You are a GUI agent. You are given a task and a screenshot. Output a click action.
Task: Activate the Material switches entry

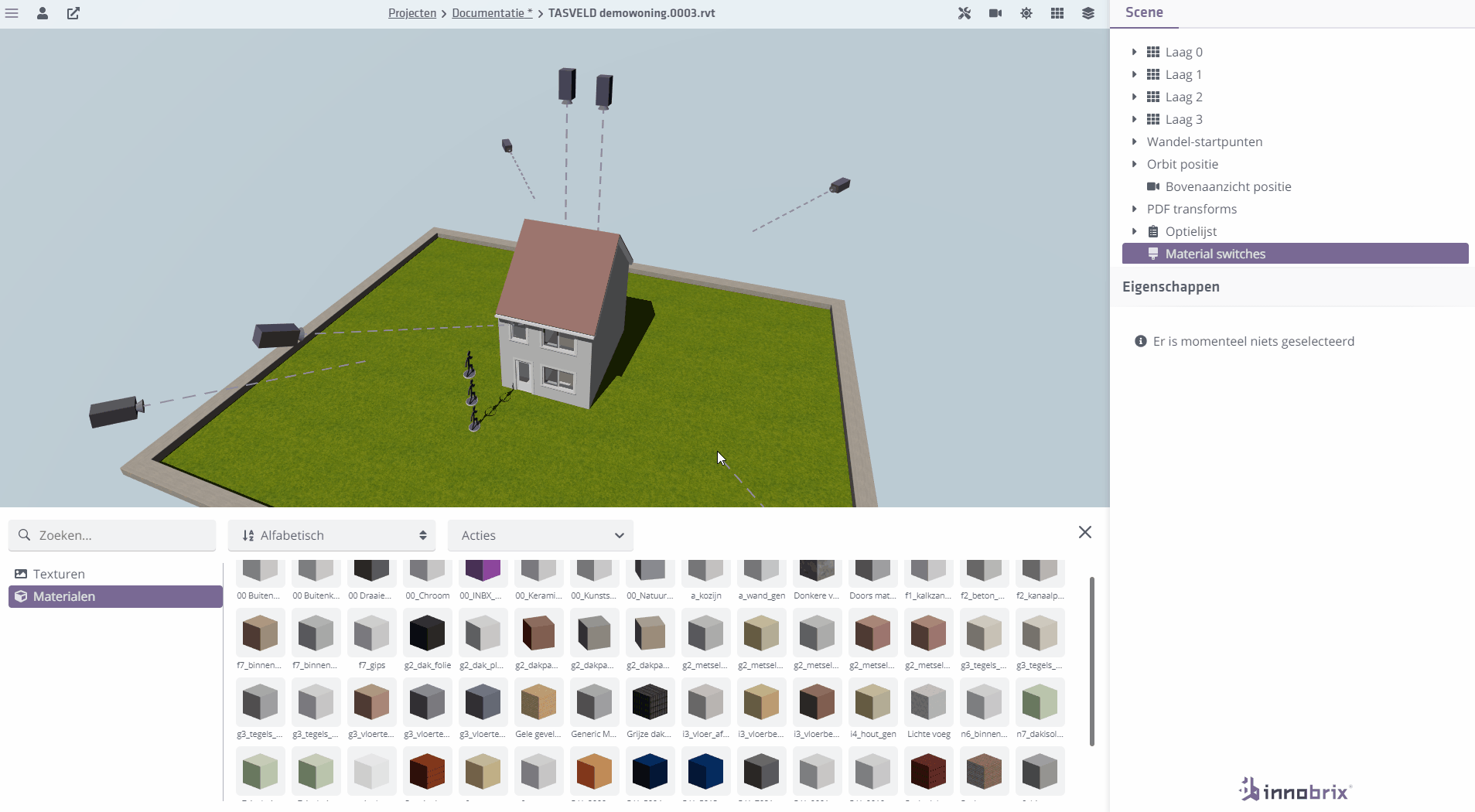pos(1215,254)
